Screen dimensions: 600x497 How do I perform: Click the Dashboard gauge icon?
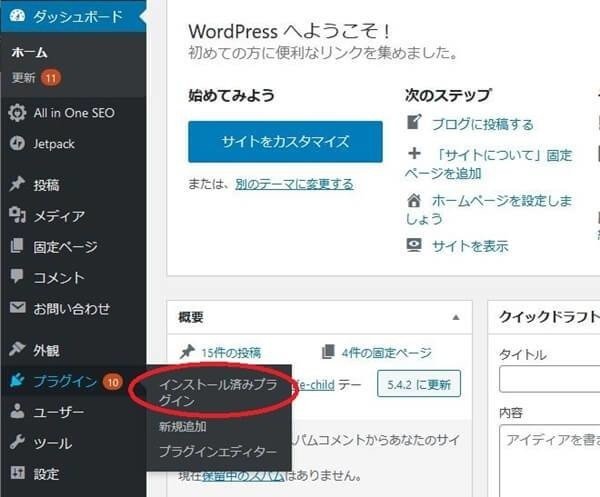pos(17,16)
